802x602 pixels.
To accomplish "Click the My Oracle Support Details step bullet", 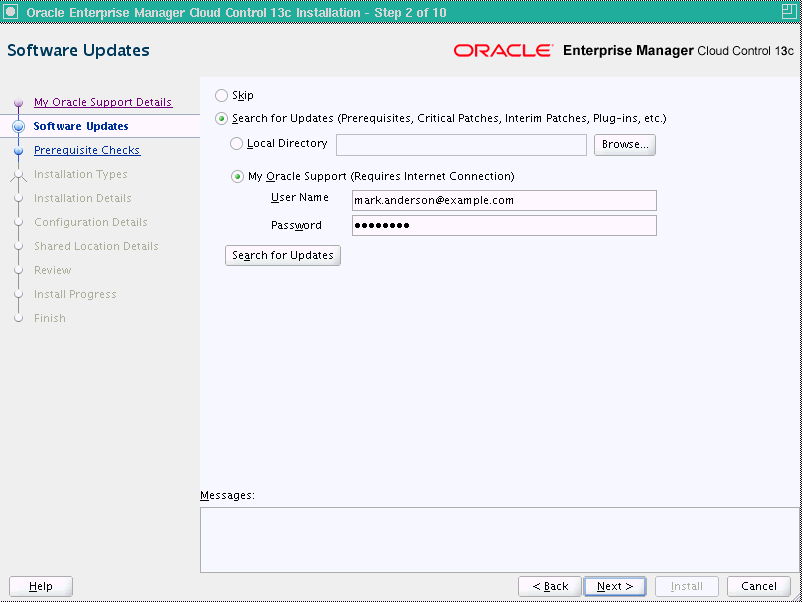I will [x=18, y=102].
